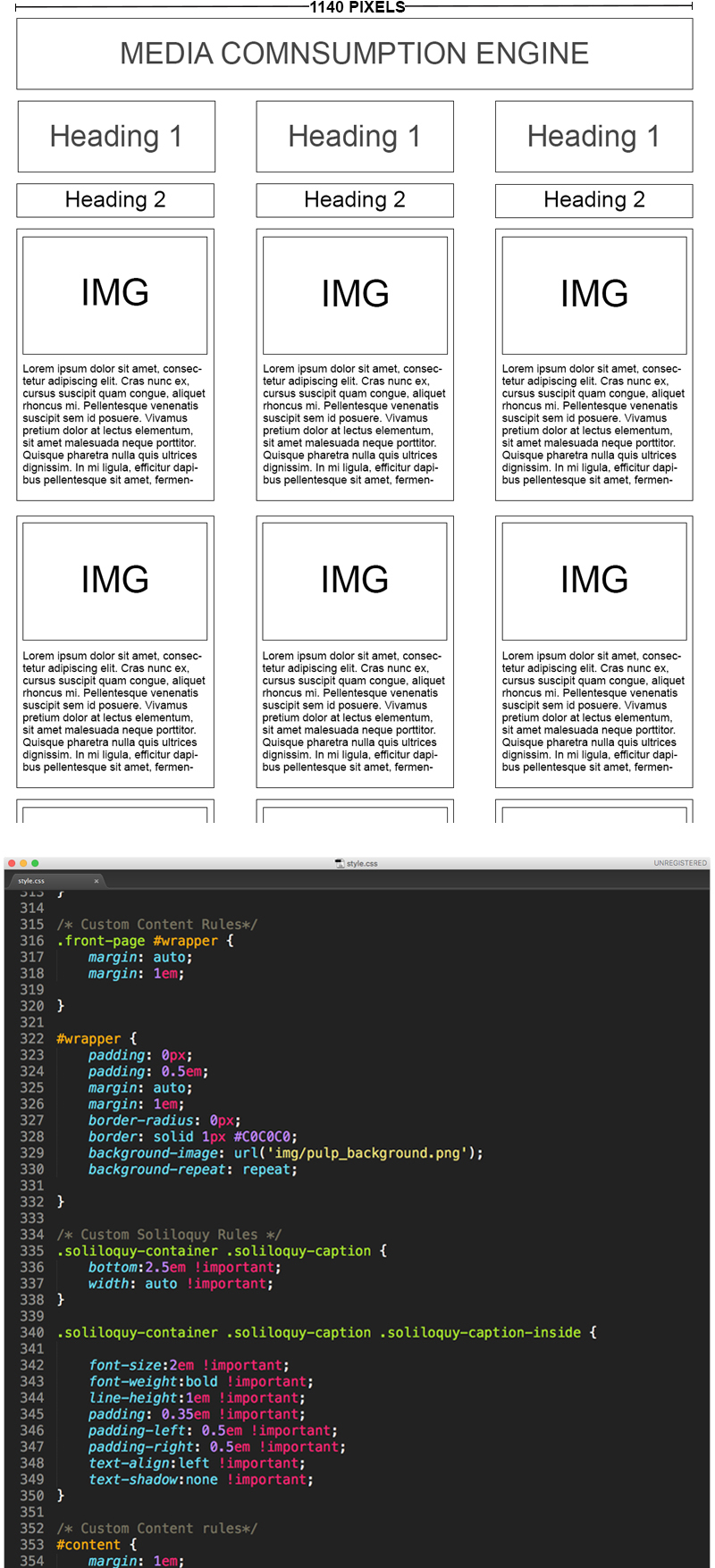This screenshot has width=715, height=1568.
Task: Click the style.css file icon in title bar
Action: pos(340,863)
